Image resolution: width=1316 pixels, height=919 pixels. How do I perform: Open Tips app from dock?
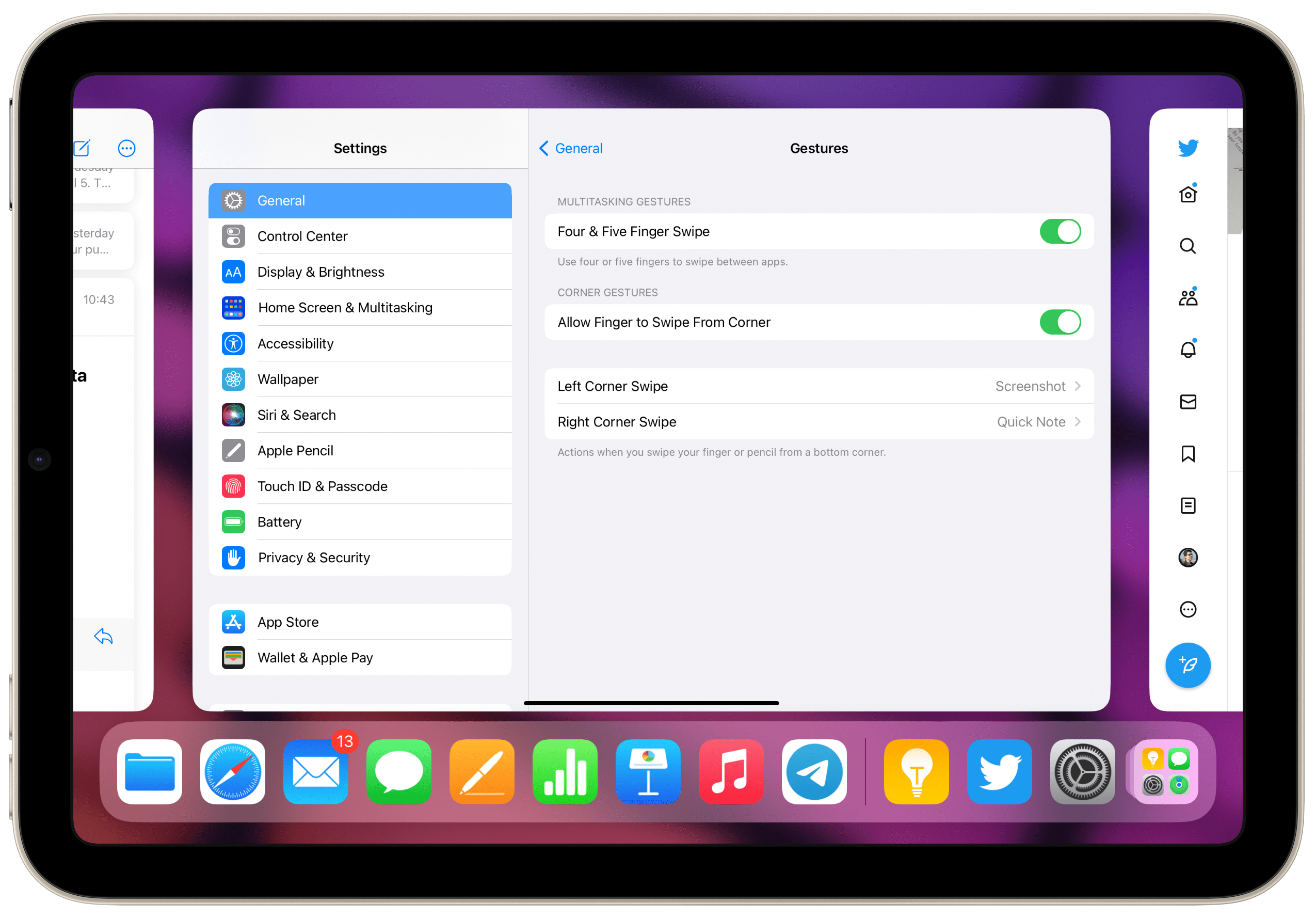tap(913, 771)
